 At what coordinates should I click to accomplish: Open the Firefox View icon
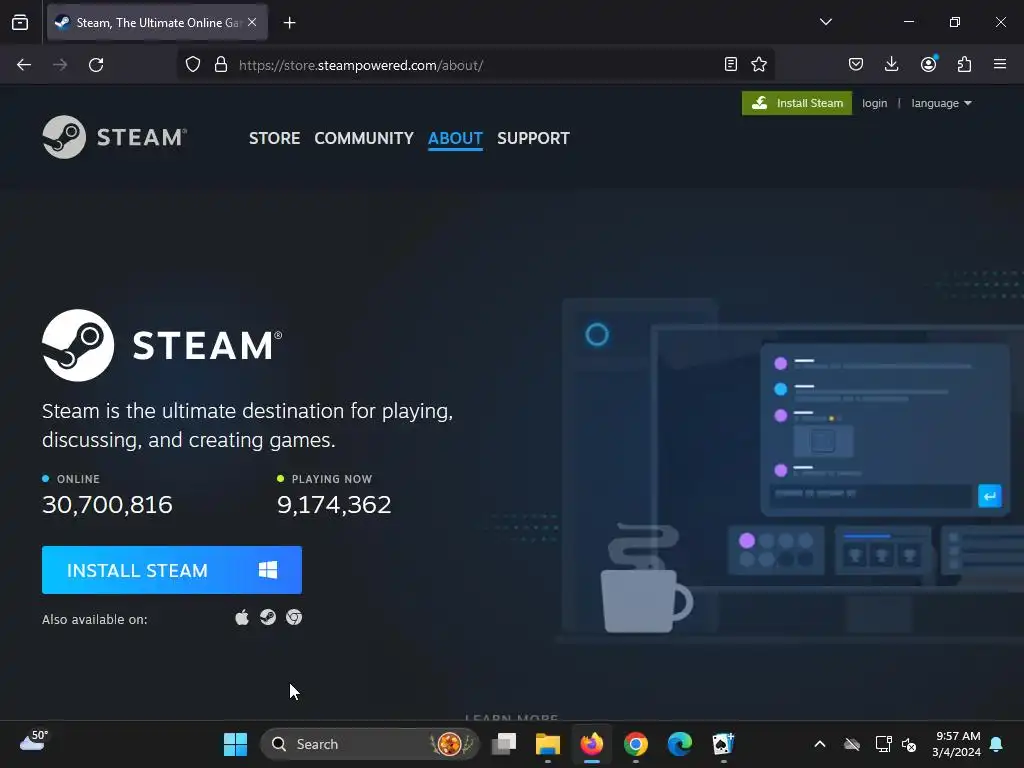pos(20,23)
